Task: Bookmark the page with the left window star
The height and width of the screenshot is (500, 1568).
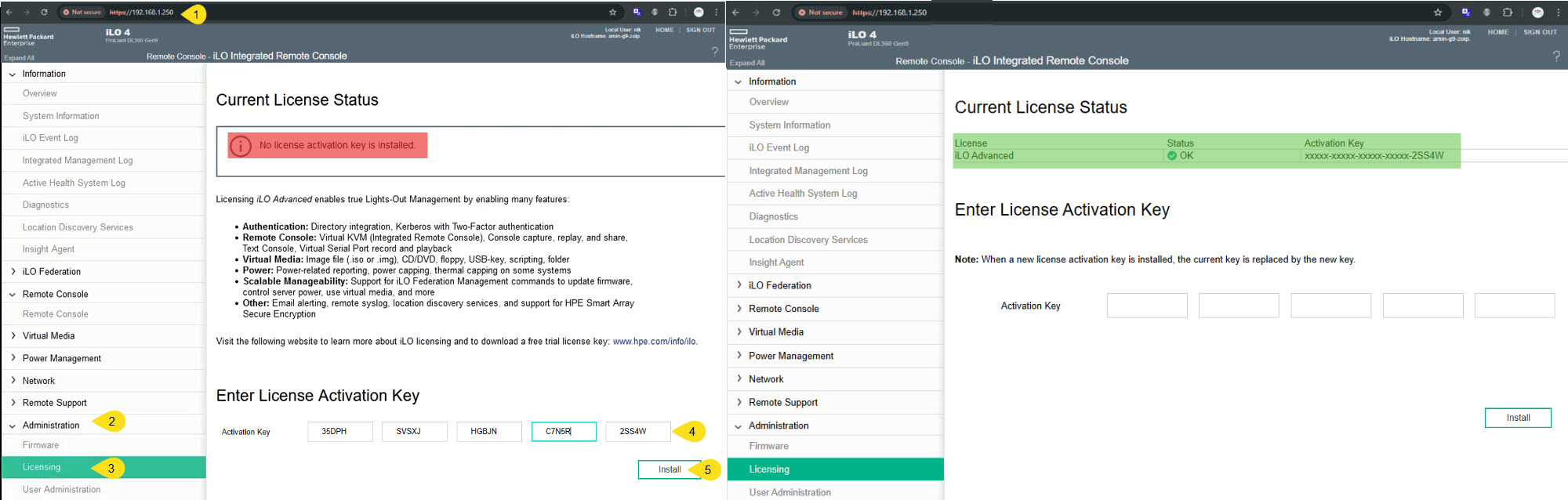Action: point(612,13)
